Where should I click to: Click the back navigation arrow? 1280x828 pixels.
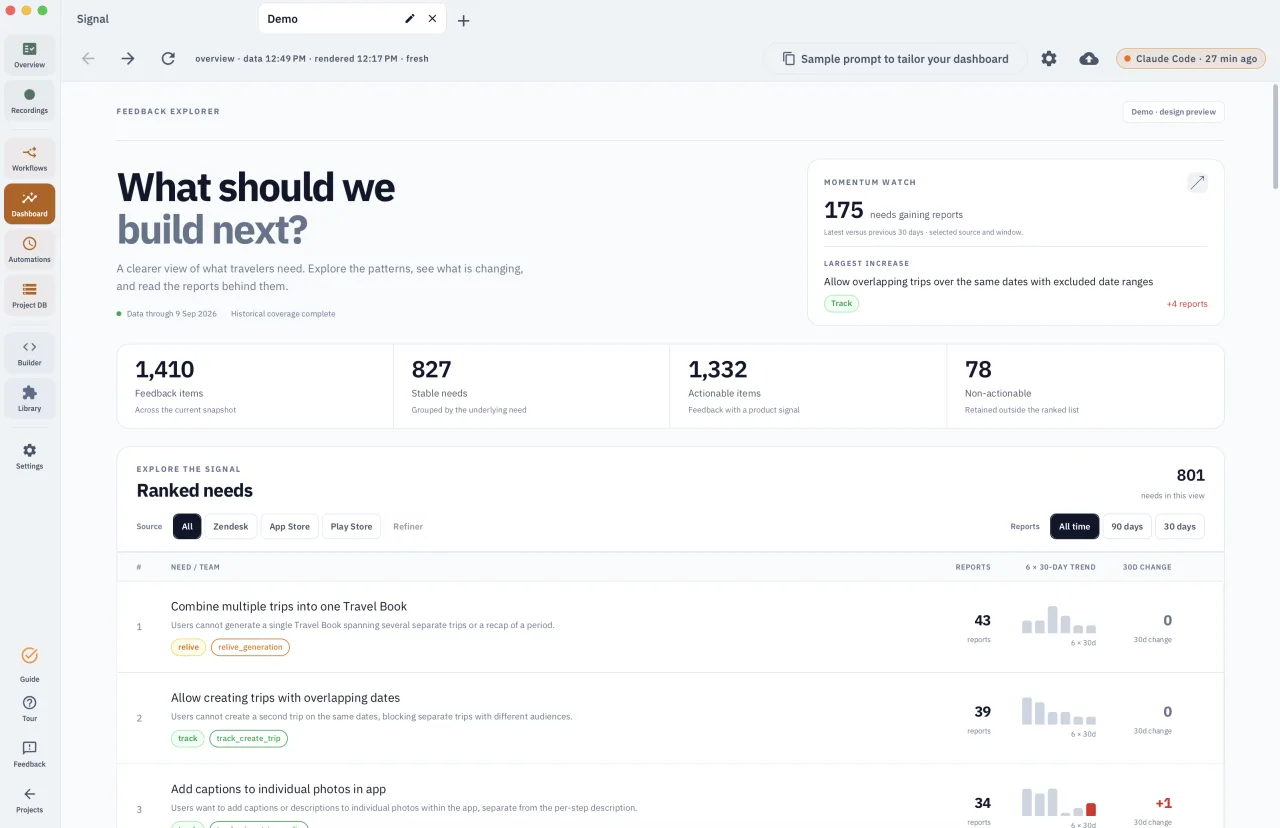click(x=88, y=59)
